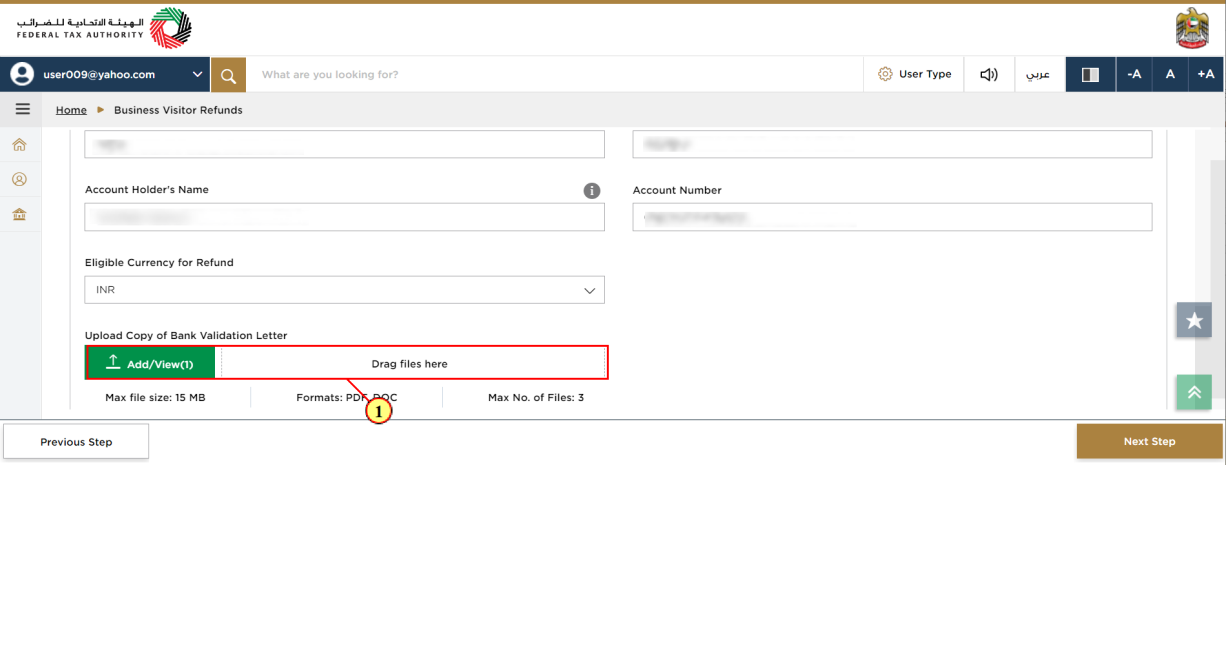Go to Home breadcrumb link
Viewport: 1226px width, 648px height.
71,110
